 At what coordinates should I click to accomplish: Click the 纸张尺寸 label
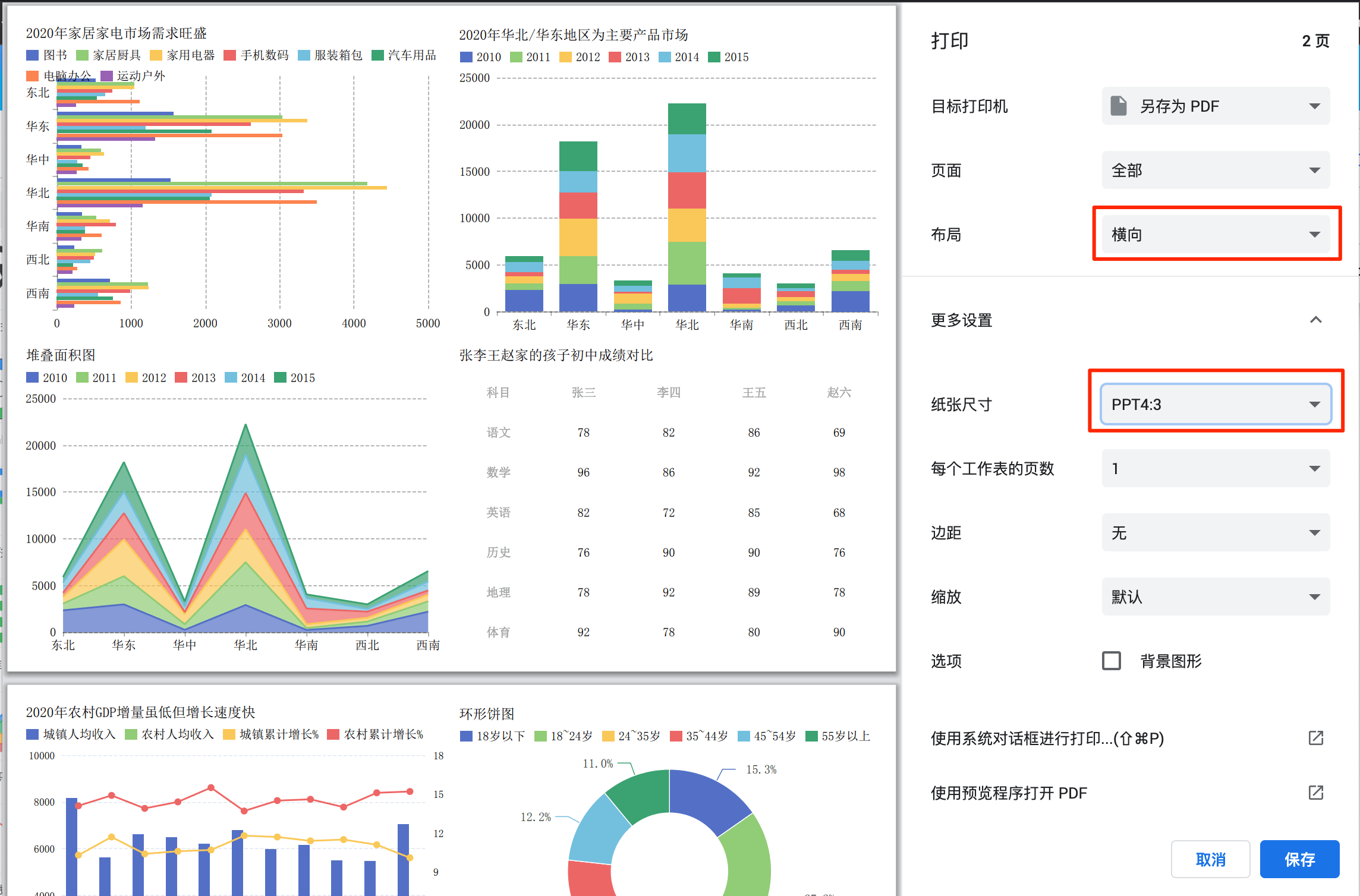[961, 405]
